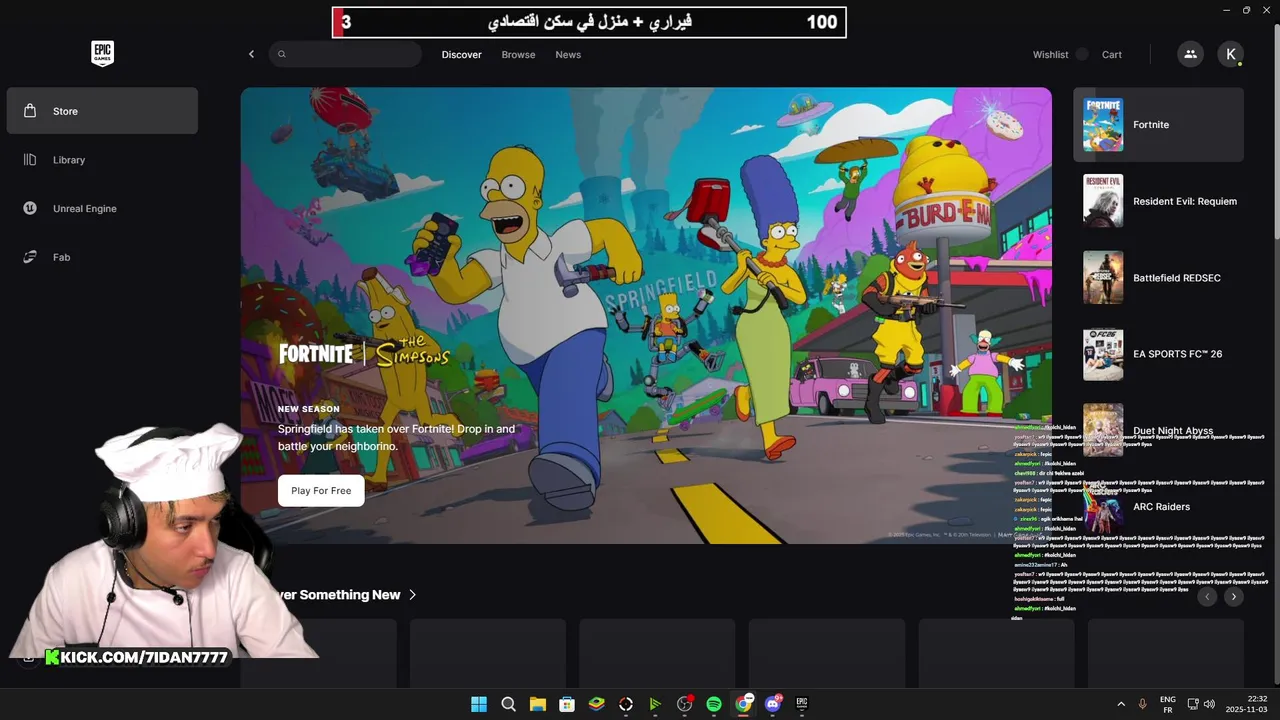
Task: Click the Epic Games logo in the sidebar
Action: click(102, 54)
